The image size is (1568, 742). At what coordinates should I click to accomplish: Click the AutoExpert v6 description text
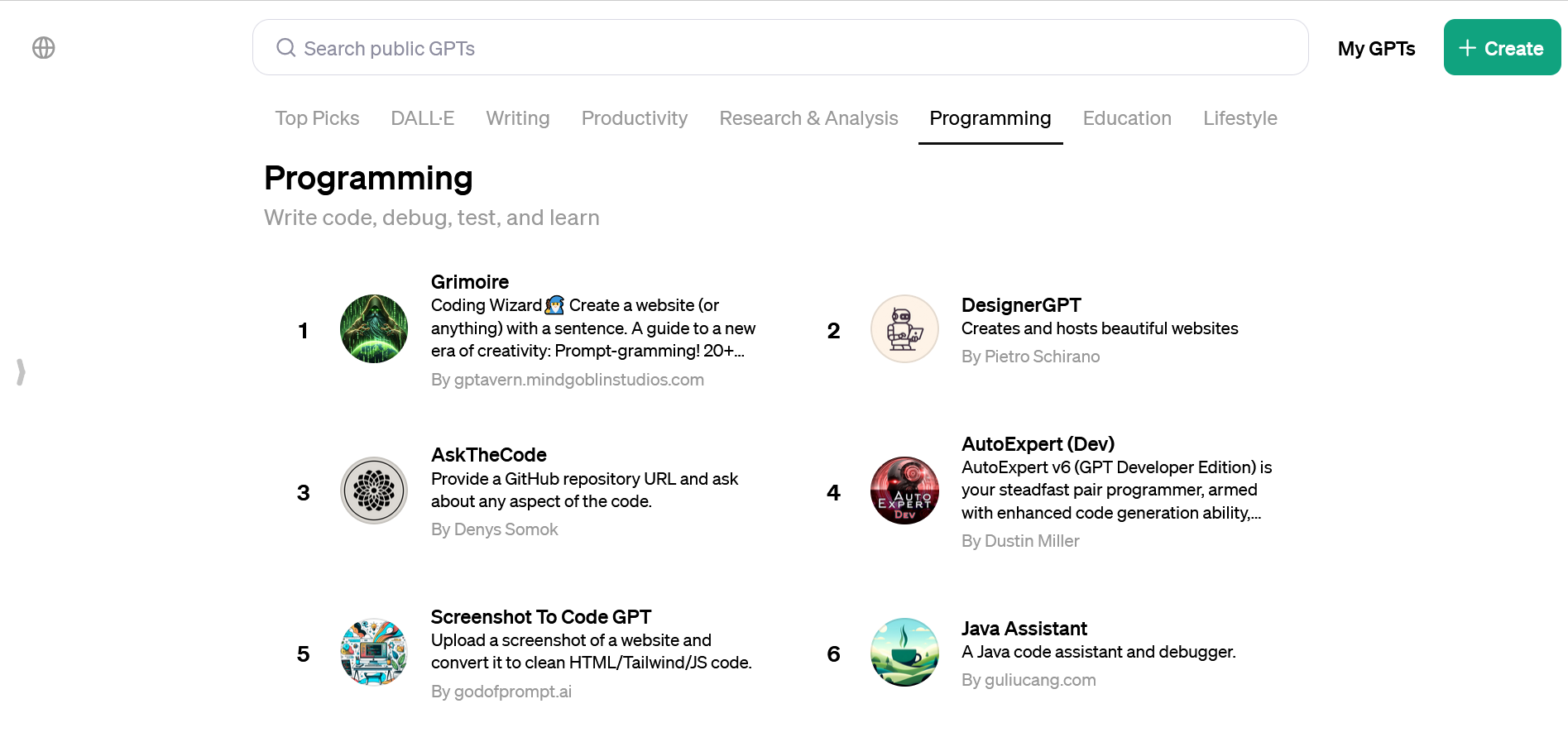click(x=1116, y=490)
